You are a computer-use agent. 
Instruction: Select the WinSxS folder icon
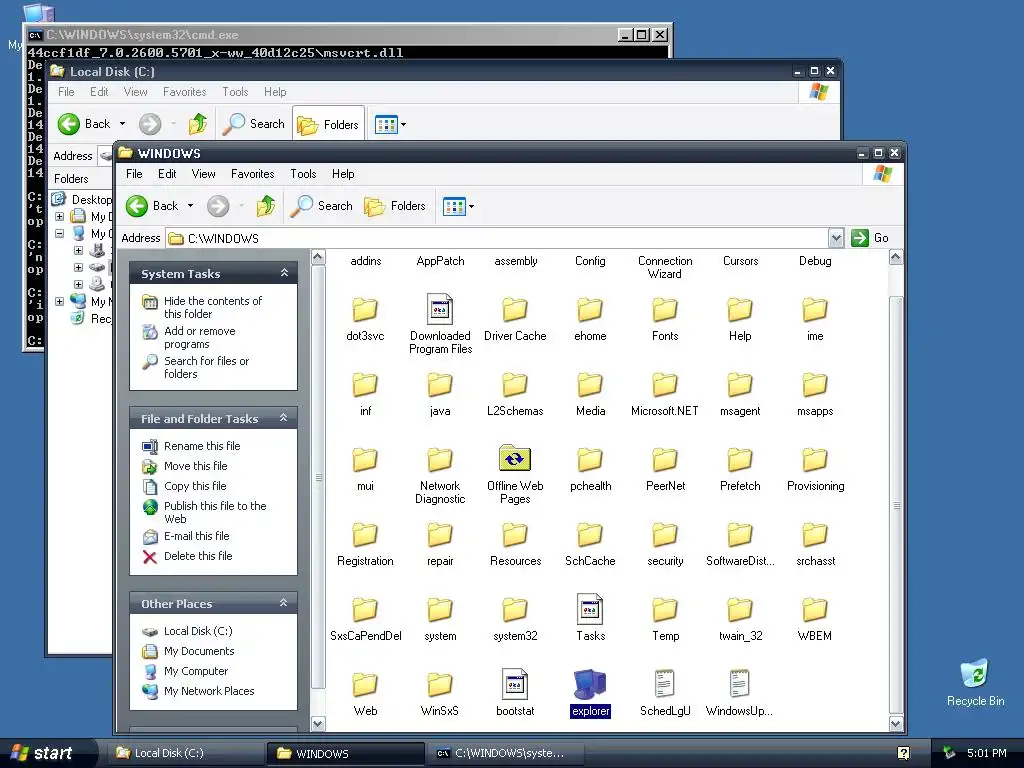tap(440, 686)
